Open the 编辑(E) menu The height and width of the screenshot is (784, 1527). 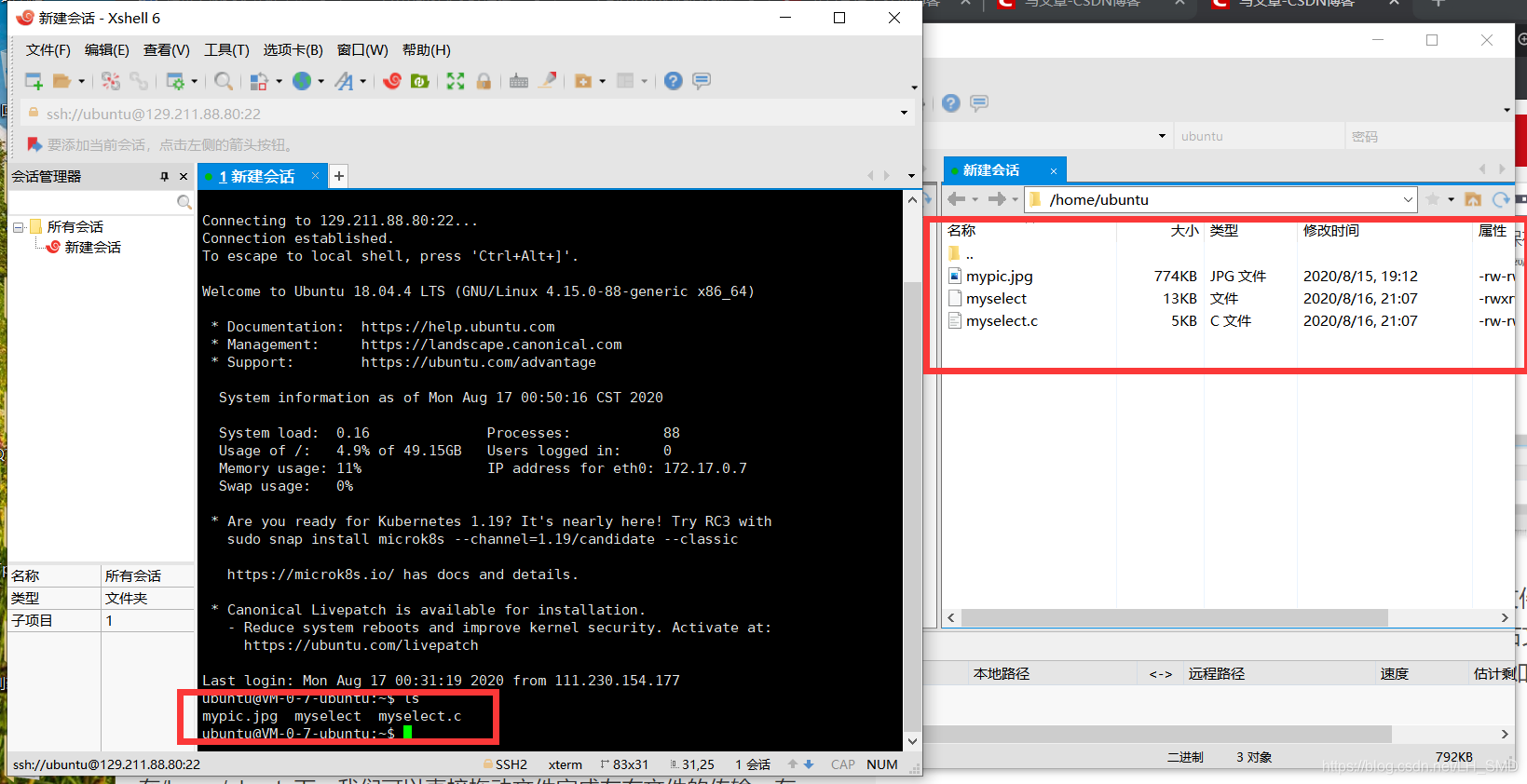(107, 50)
